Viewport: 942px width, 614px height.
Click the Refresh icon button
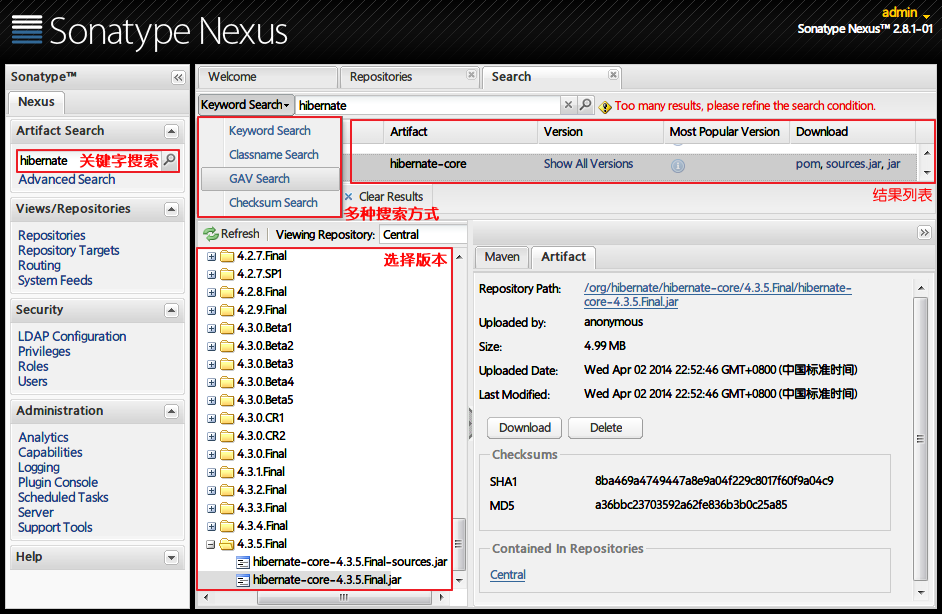(x=210, y=234)
